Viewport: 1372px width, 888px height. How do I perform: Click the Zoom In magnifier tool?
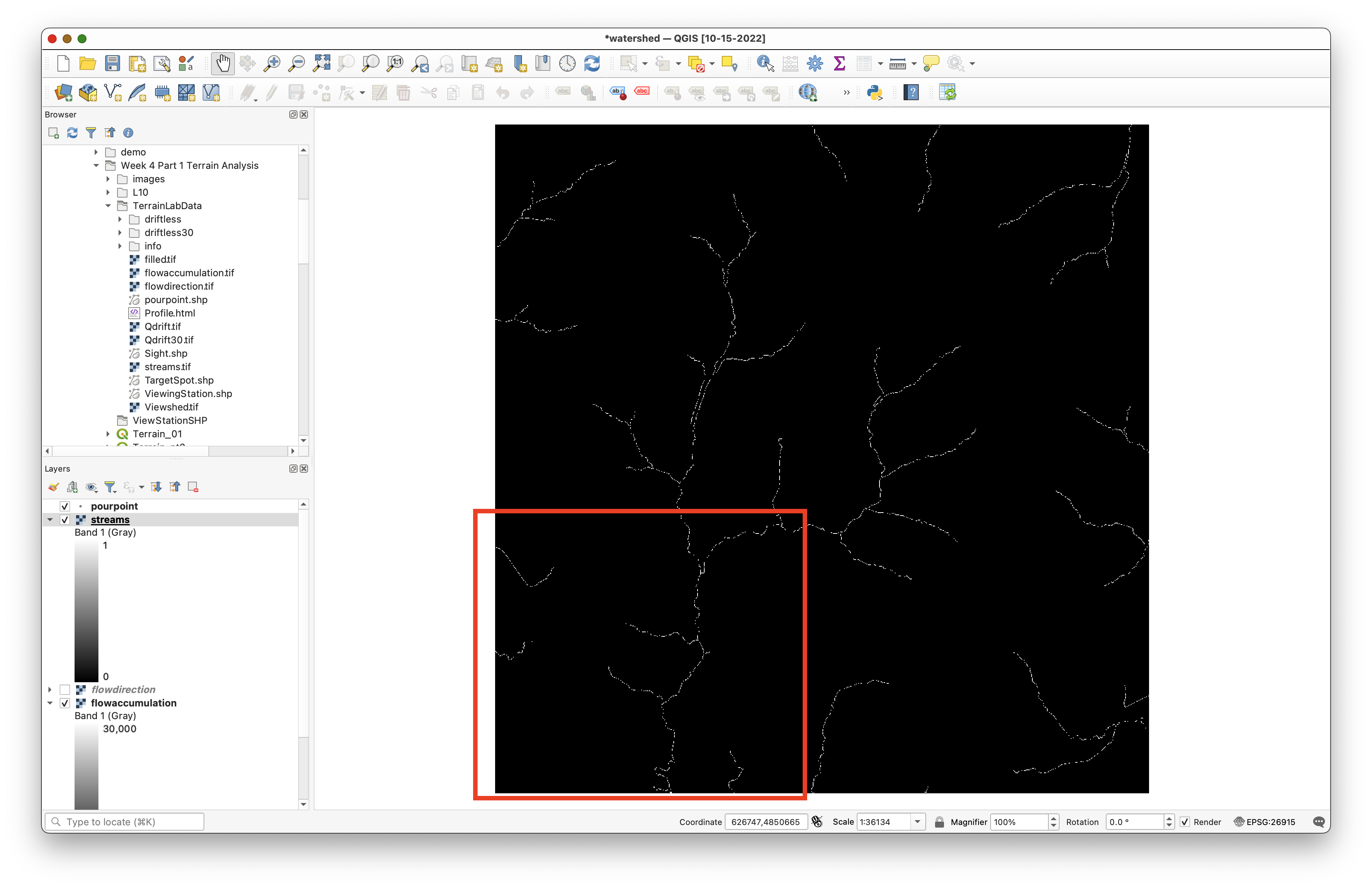pyautogui.click(x=271, y=63)
